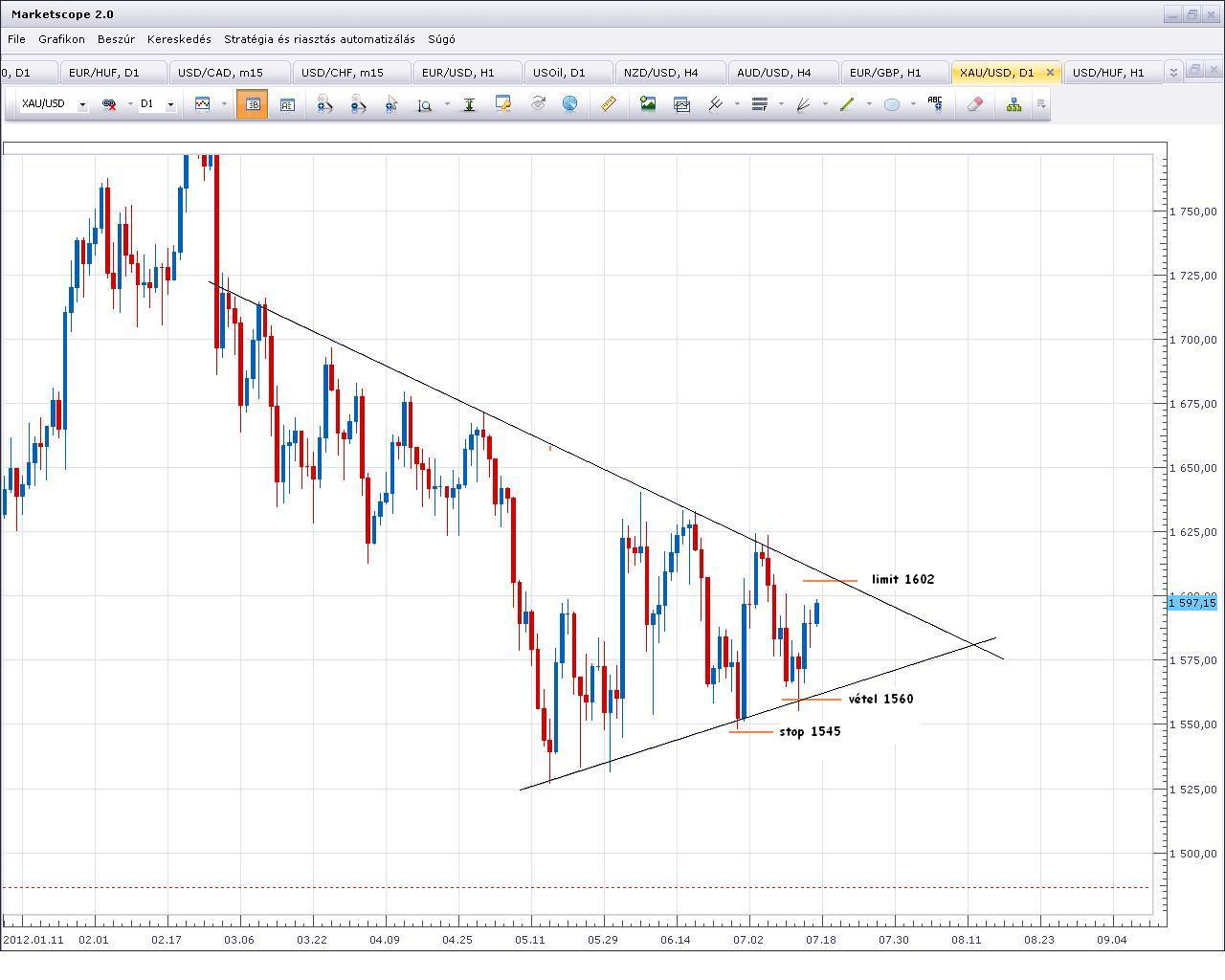This screenshot has height=980, width=1225.
Task: Expand the vertical zoom dropdown arrow
Action: click(x=447, y=104)
